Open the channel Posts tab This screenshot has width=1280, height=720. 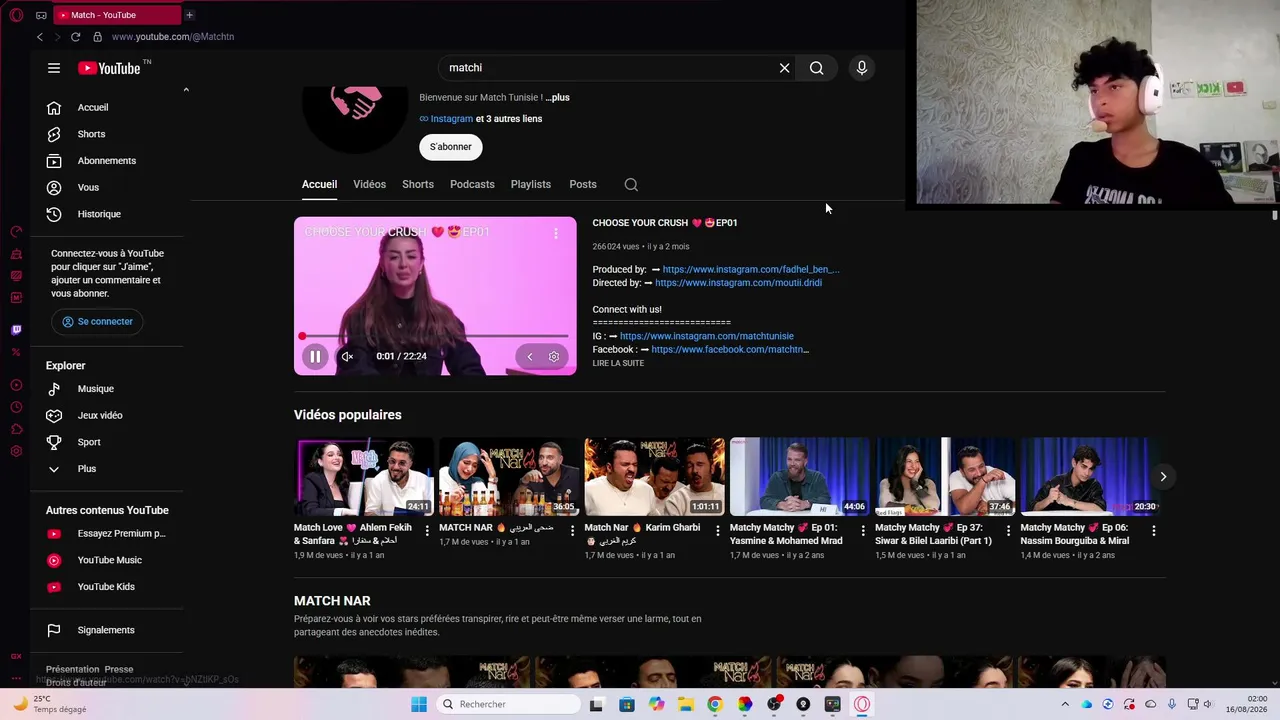[x=583, y=185]
